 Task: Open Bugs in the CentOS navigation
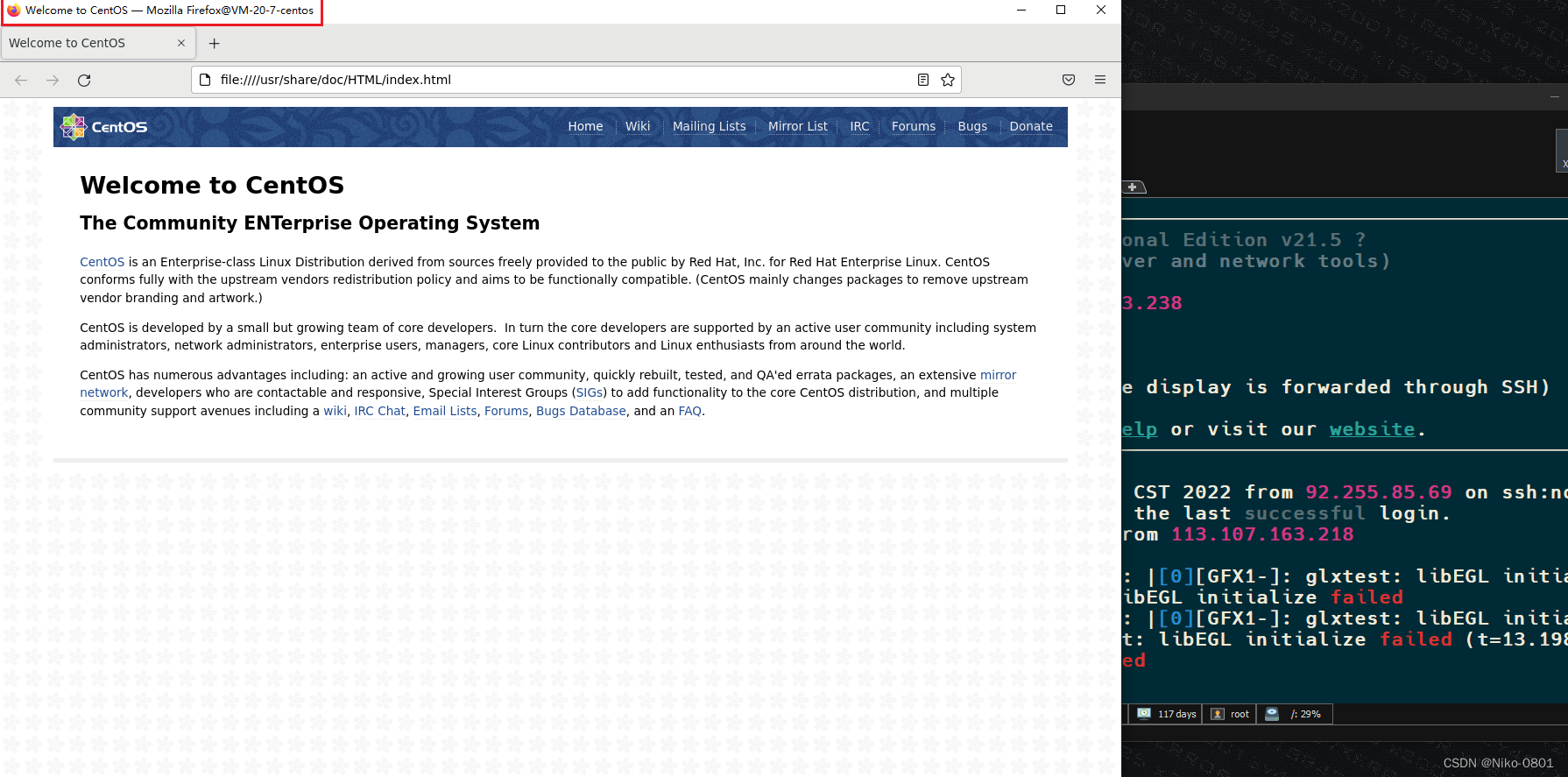972,126
